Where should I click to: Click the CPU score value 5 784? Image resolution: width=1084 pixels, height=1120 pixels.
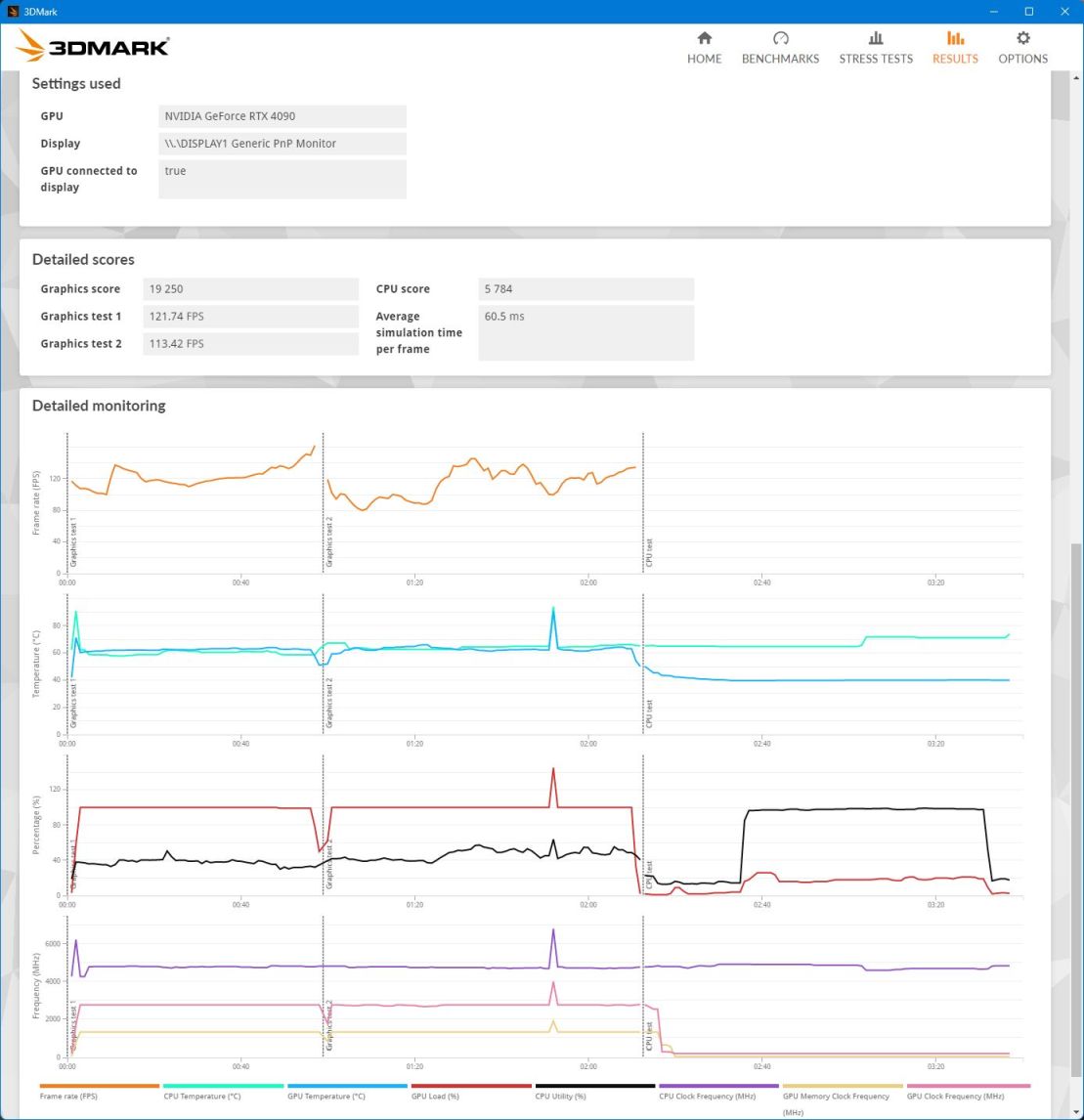pyautogui.click(x=585, y=289)
